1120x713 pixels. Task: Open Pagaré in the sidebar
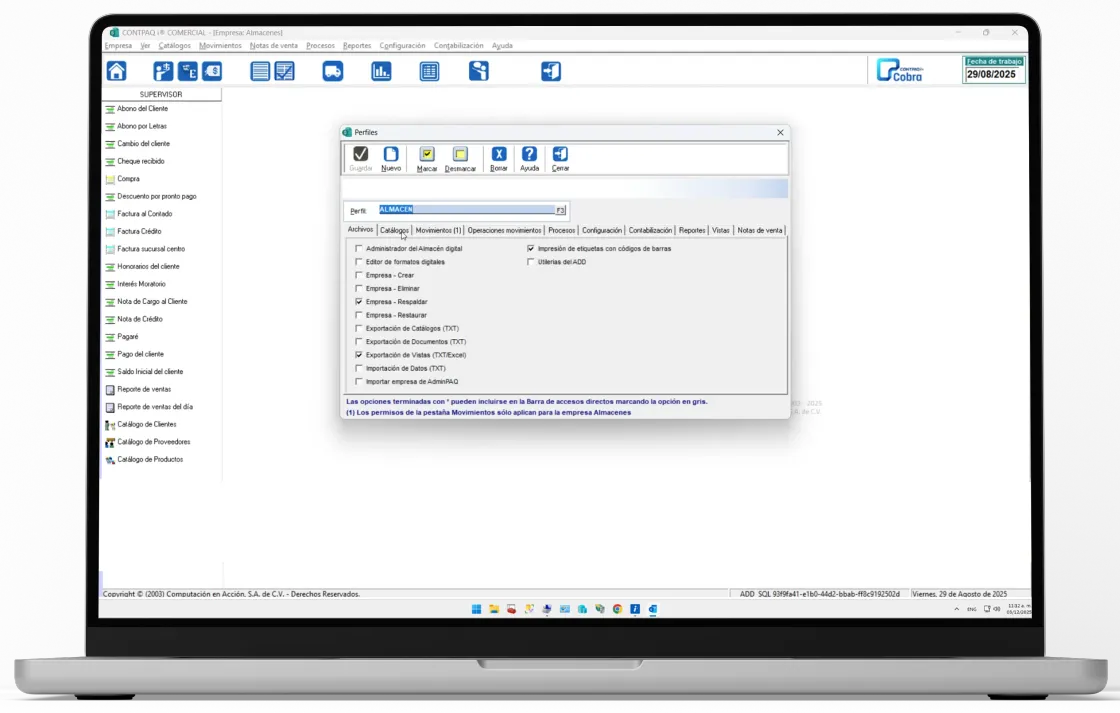pyautogui.click(x=128, y=336)
